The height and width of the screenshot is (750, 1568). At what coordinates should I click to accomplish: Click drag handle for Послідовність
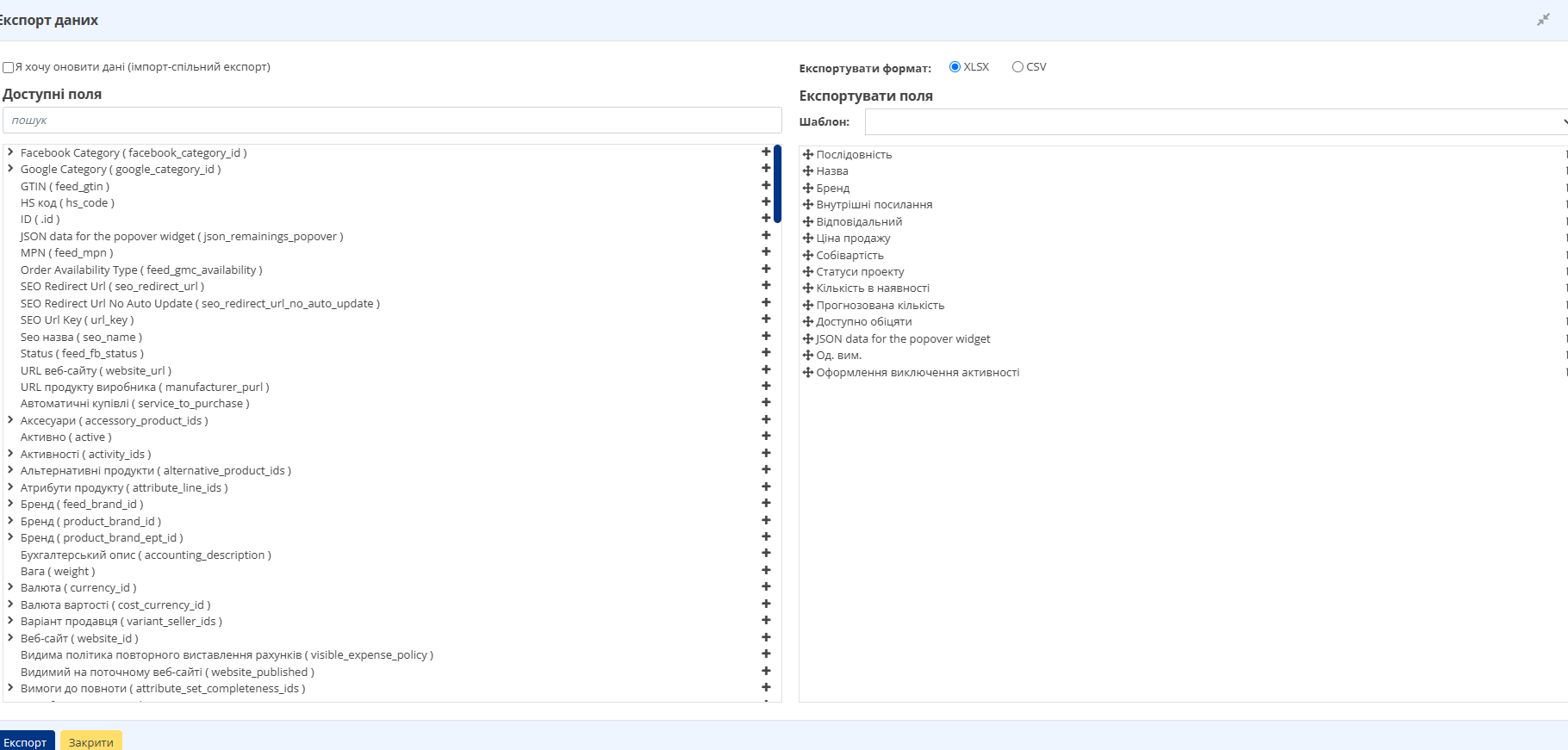[808, 155]
